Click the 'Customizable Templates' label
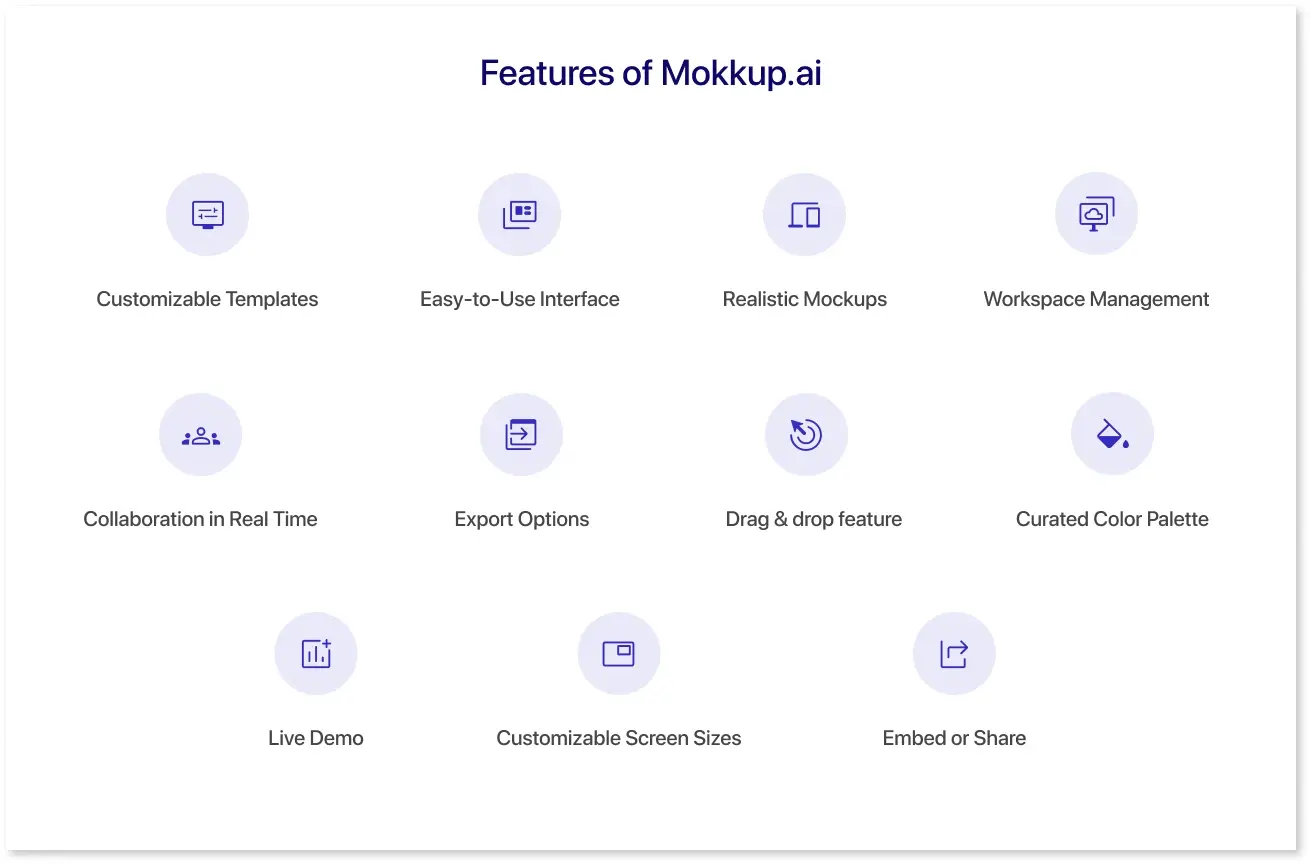This screenshot has height=864, width=1310. [x=207, y=299]
